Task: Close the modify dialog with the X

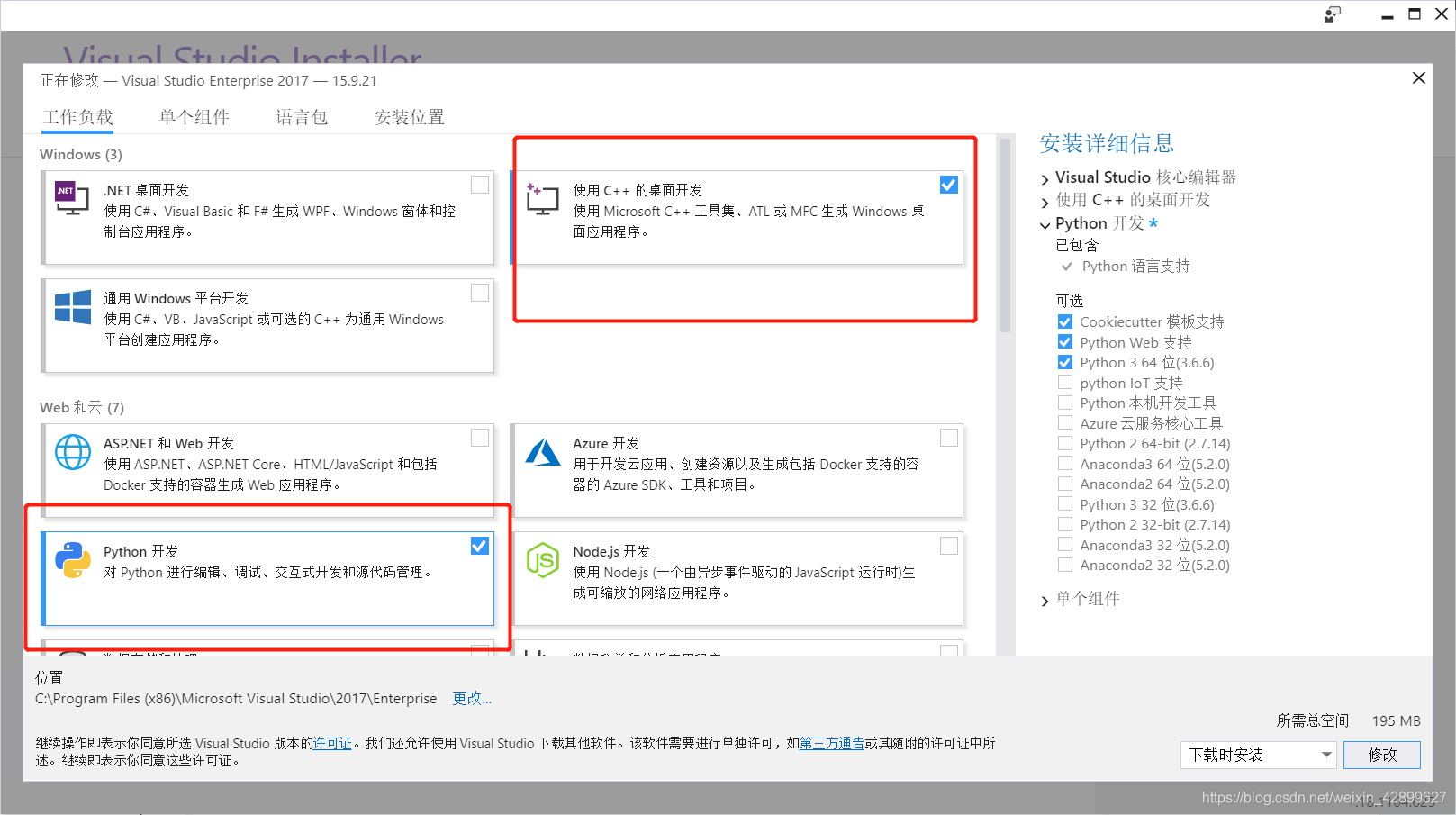Action: (1419, 78)
